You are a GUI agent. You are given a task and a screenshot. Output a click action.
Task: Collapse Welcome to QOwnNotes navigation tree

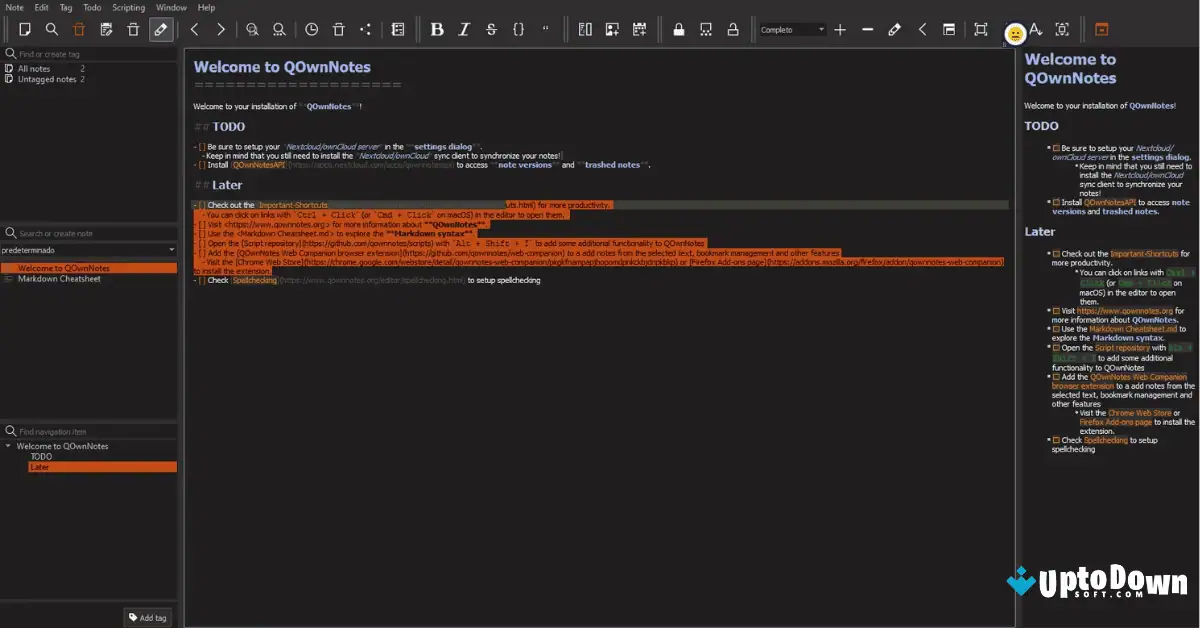(x=8, y=446)
